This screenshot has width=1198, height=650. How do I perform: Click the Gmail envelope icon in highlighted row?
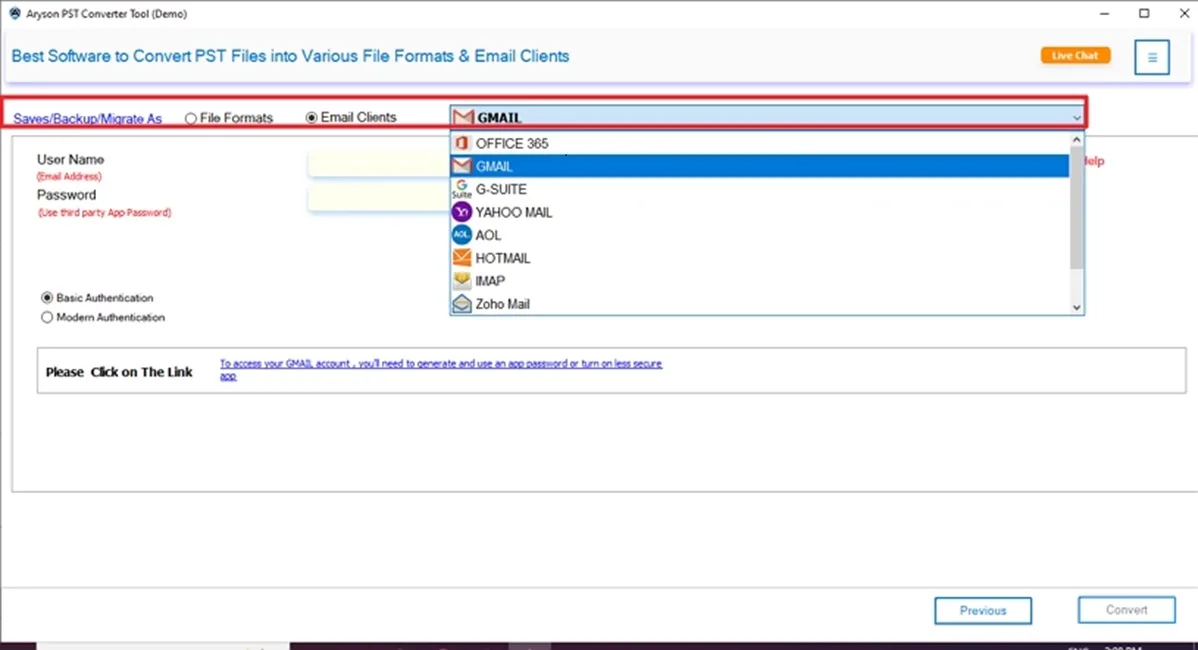coord(461,166)
